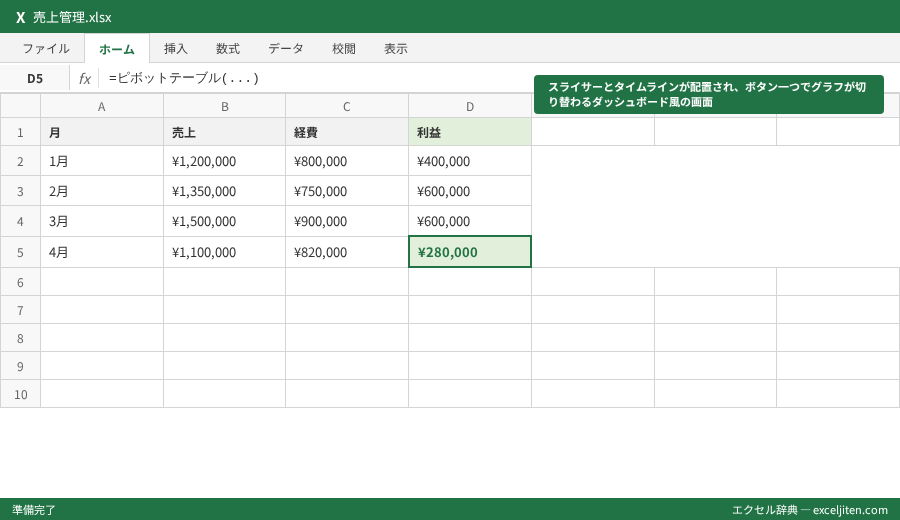
Task: Click the 月 header cell
Action: (x=102, y=132)
